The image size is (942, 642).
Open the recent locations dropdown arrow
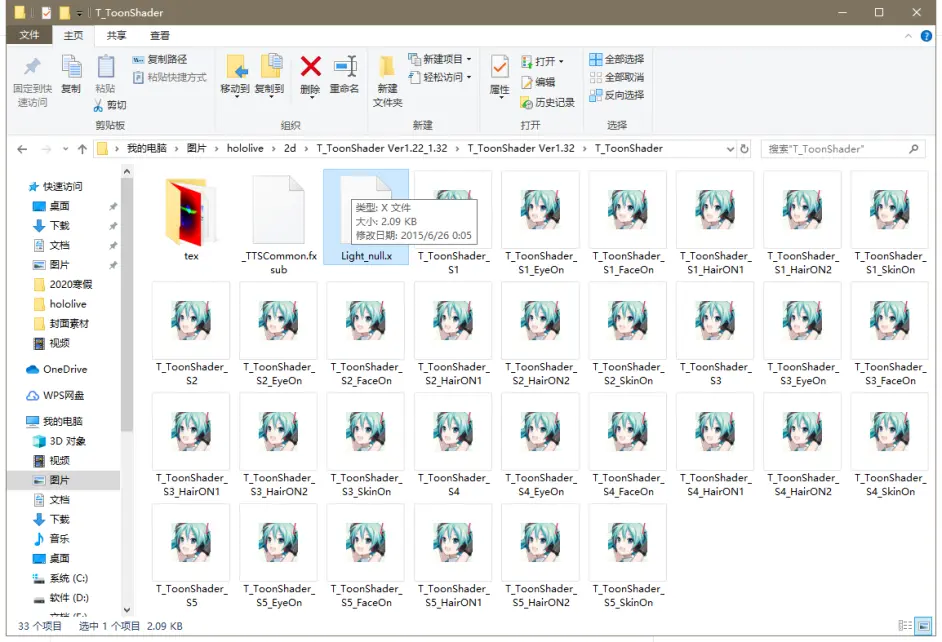[65, 149]
